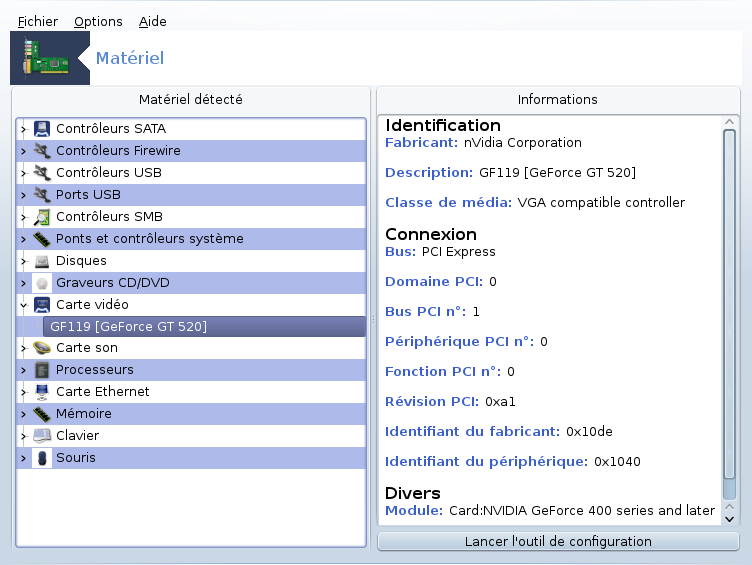This screenshot has height=565, width=752.
Task: Expand the Souris node arrow
Action: [x=24, y=458]
